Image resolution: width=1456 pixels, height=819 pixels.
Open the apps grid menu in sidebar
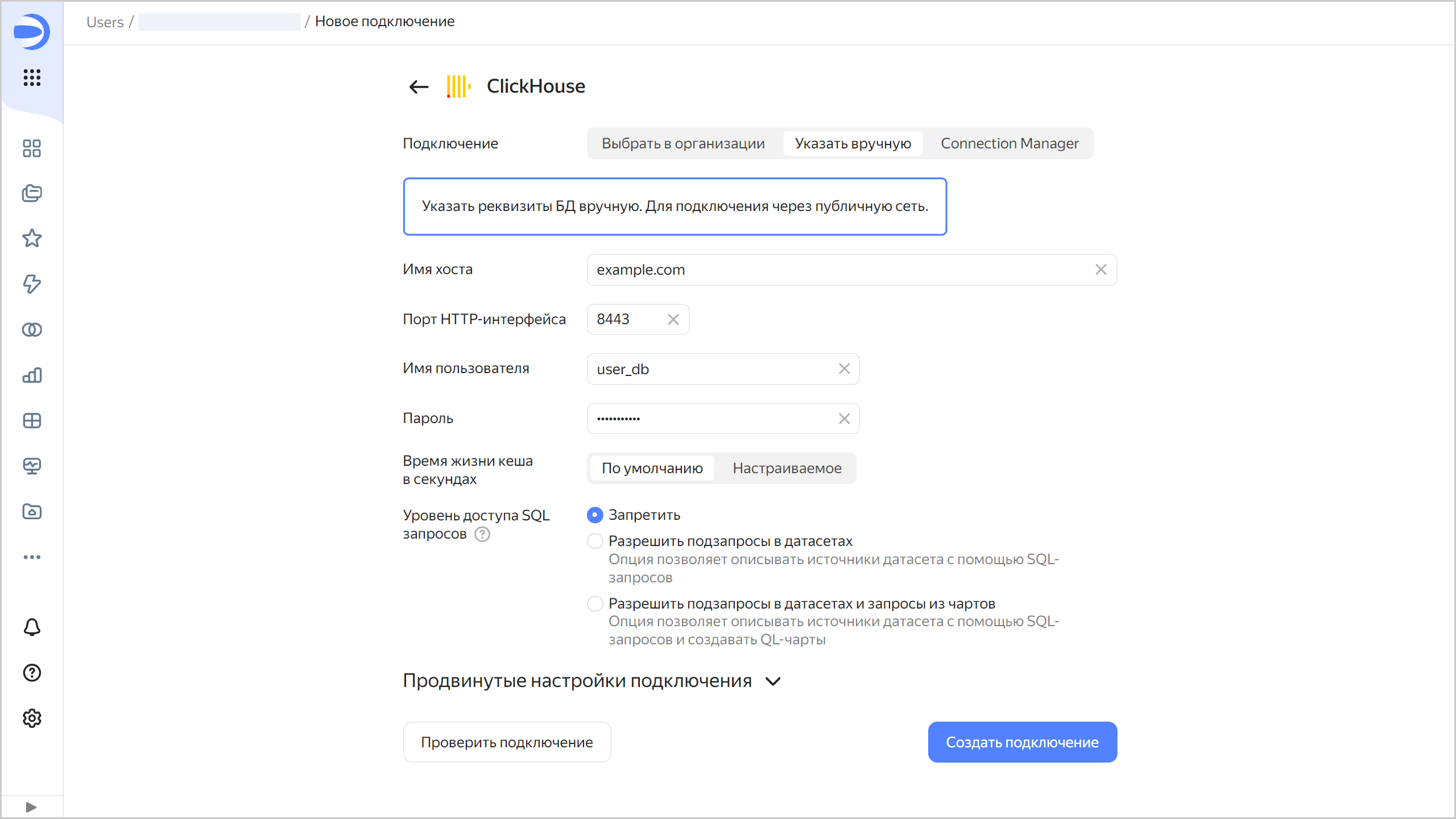pyautogui.click(x=32, y=77)
